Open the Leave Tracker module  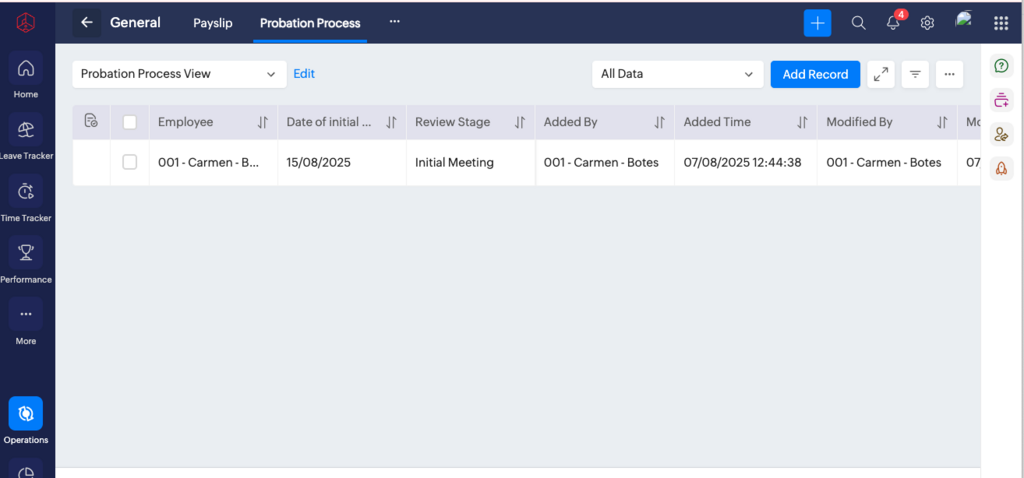click(x=26, y=130)
